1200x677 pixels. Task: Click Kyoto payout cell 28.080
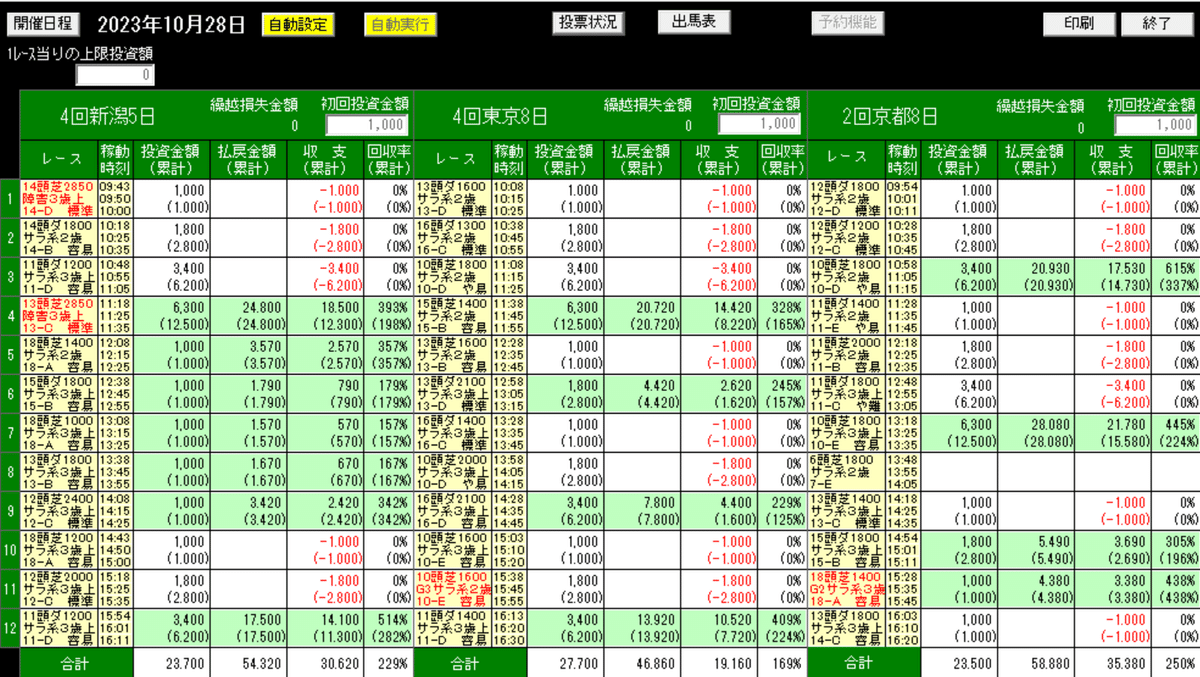click(x=1037, y=433)
